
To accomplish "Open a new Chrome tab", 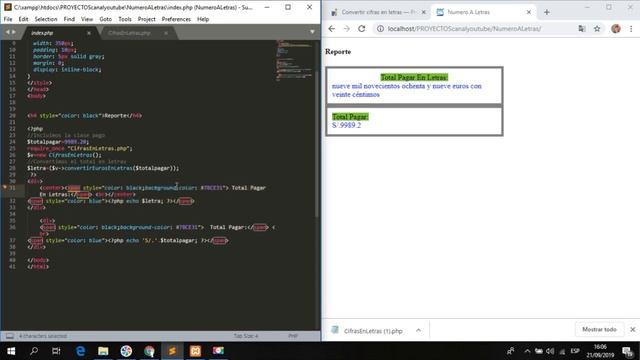I will pos(547,12).
